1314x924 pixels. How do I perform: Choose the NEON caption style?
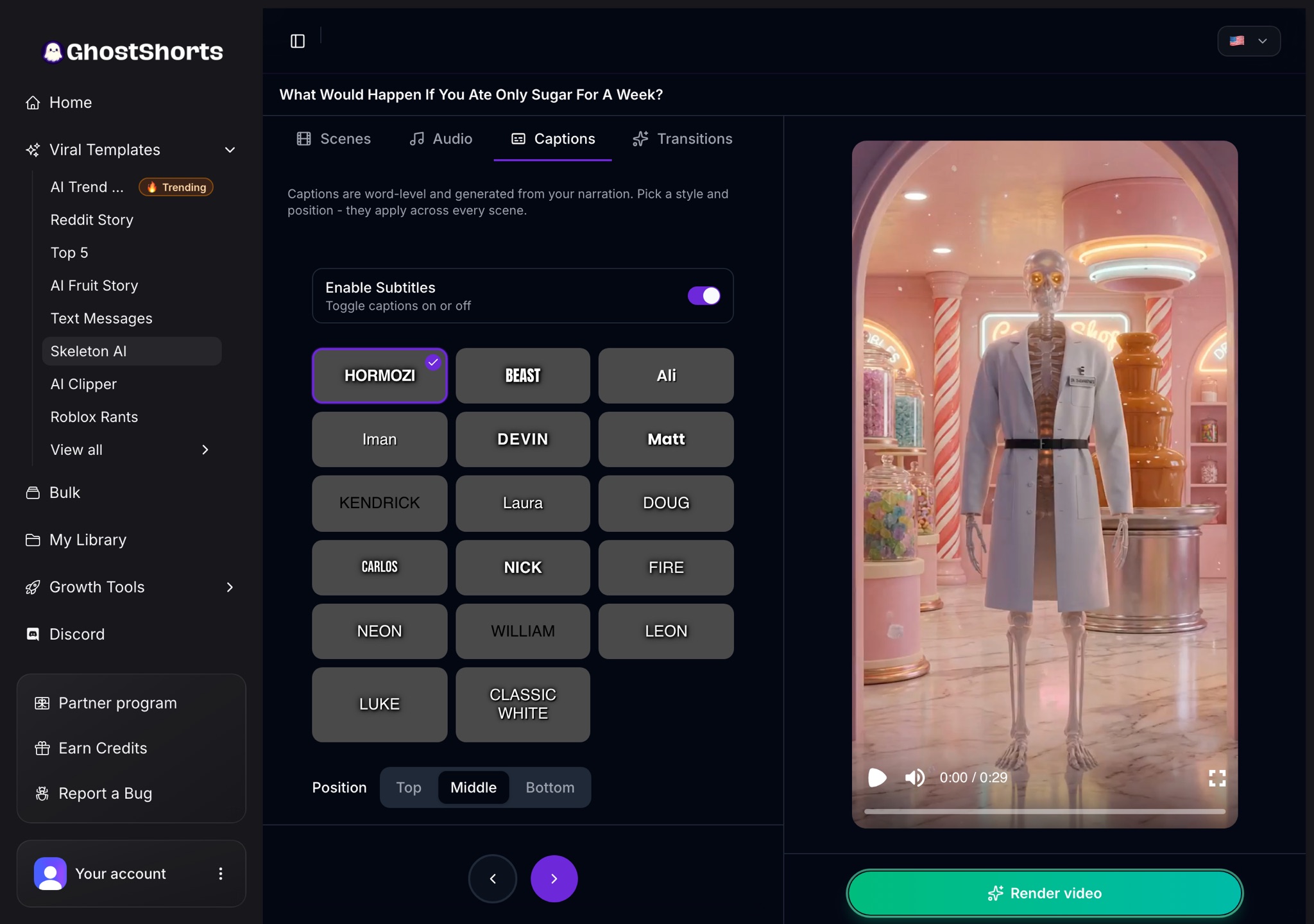379,631
